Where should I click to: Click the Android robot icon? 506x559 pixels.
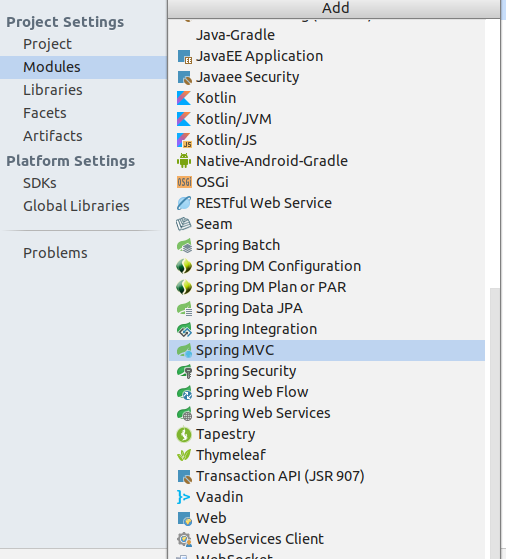coord(184,161)
